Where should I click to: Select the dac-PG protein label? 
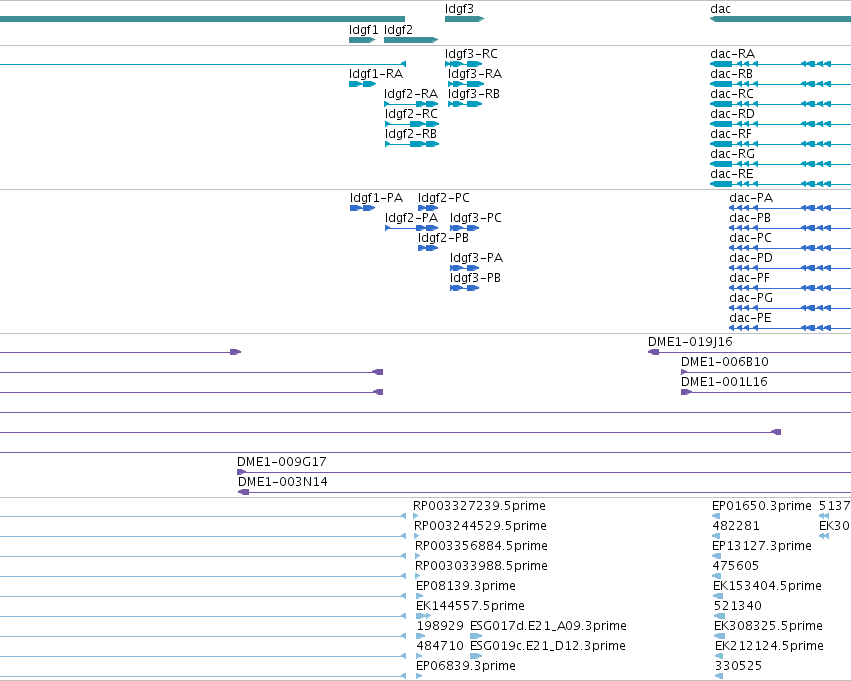click(x=751, y=298)
